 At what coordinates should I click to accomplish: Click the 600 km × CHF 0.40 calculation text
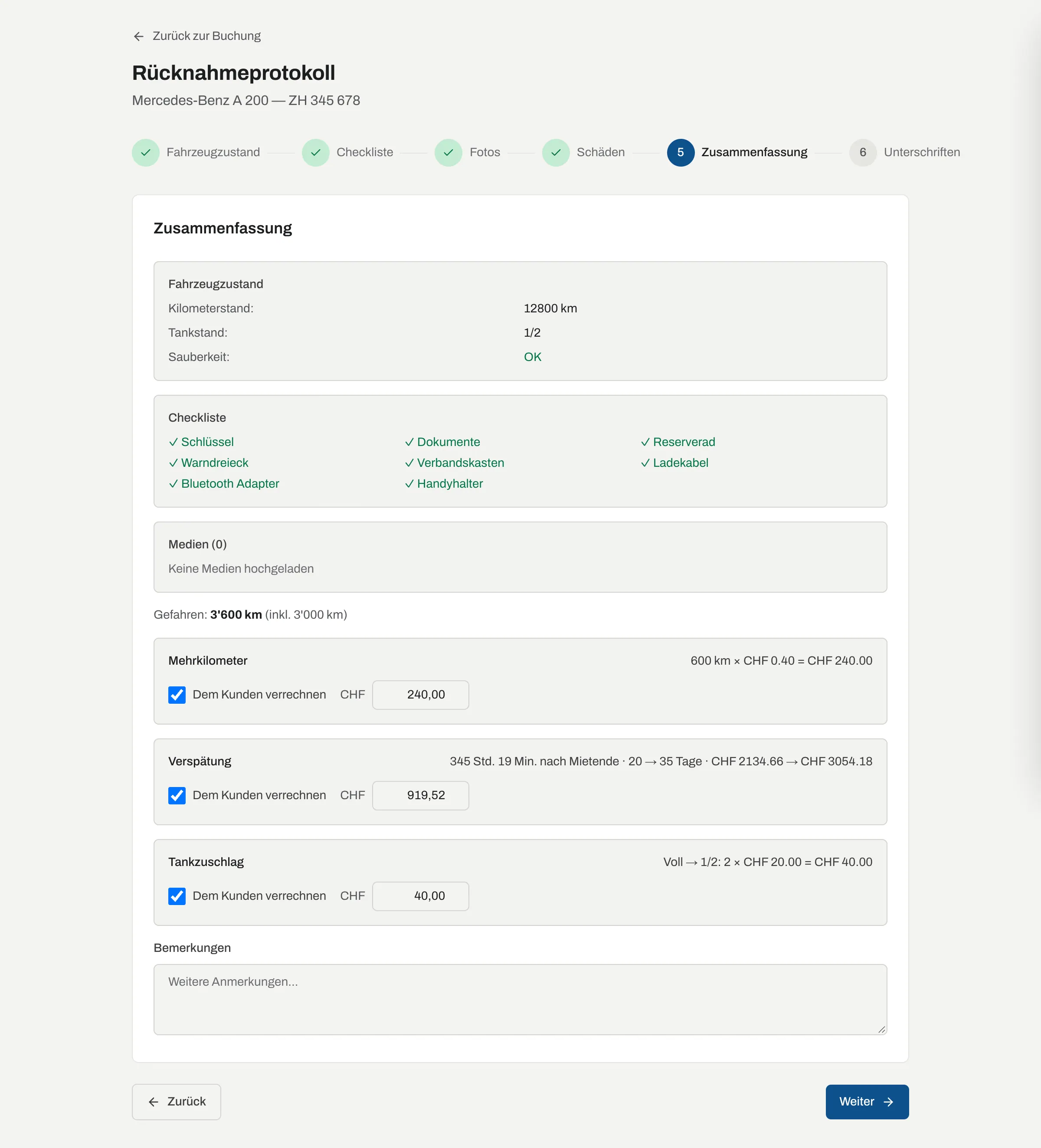pos(782,660)
